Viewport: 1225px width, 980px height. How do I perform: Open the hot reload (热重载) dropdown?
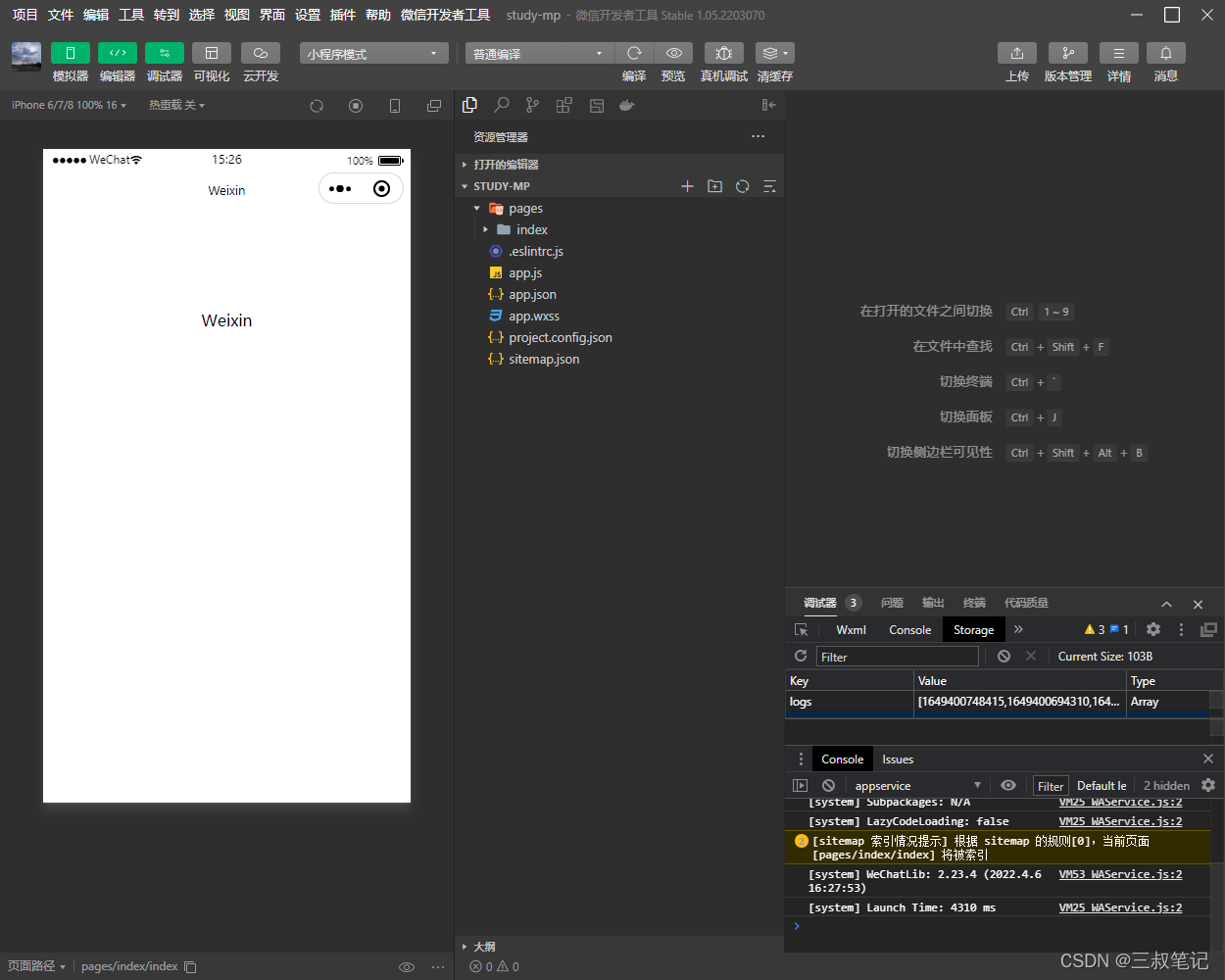coord(176,105)
